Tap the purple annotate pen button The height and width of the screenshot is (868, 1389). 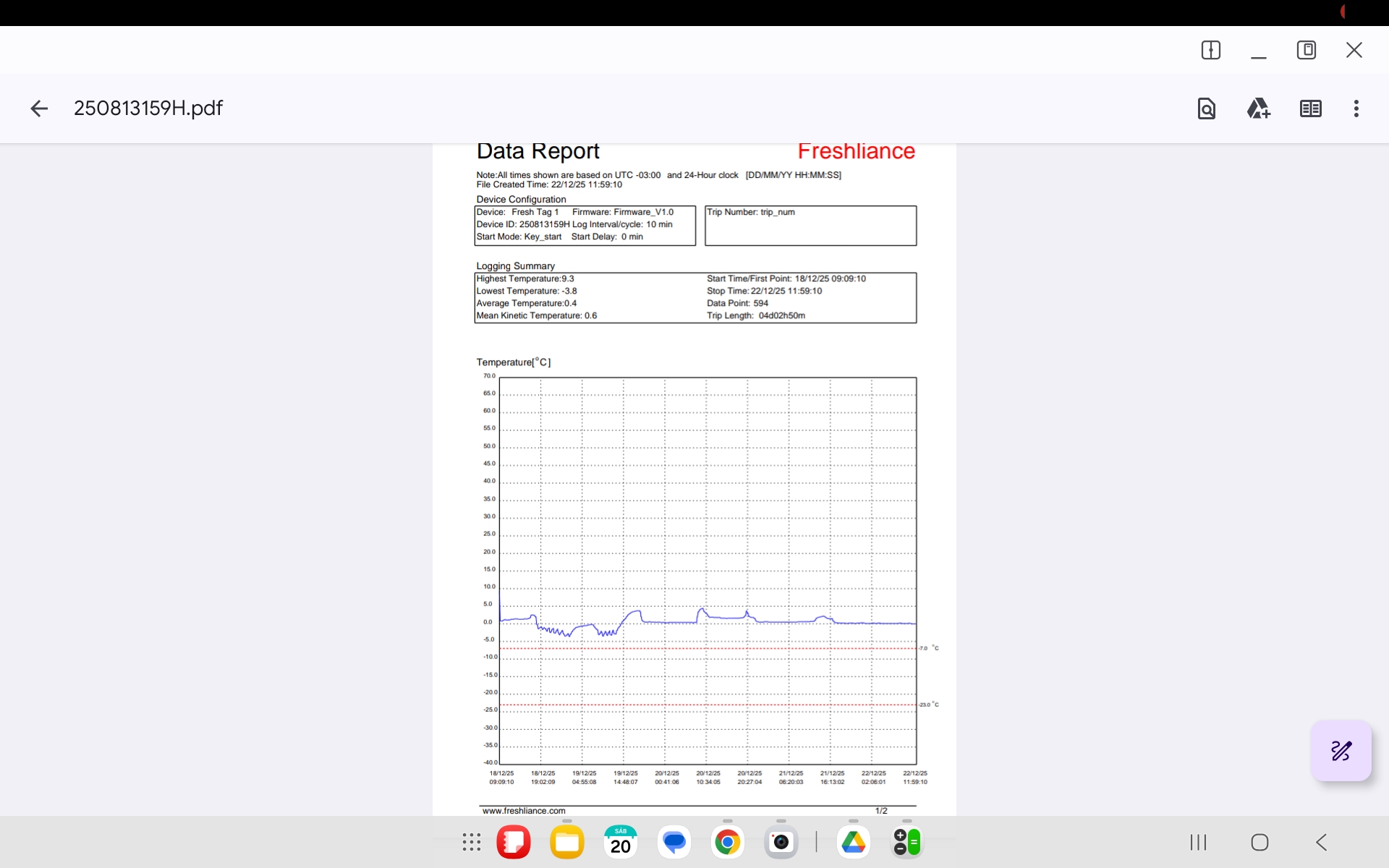click(x=1341, y=751)
